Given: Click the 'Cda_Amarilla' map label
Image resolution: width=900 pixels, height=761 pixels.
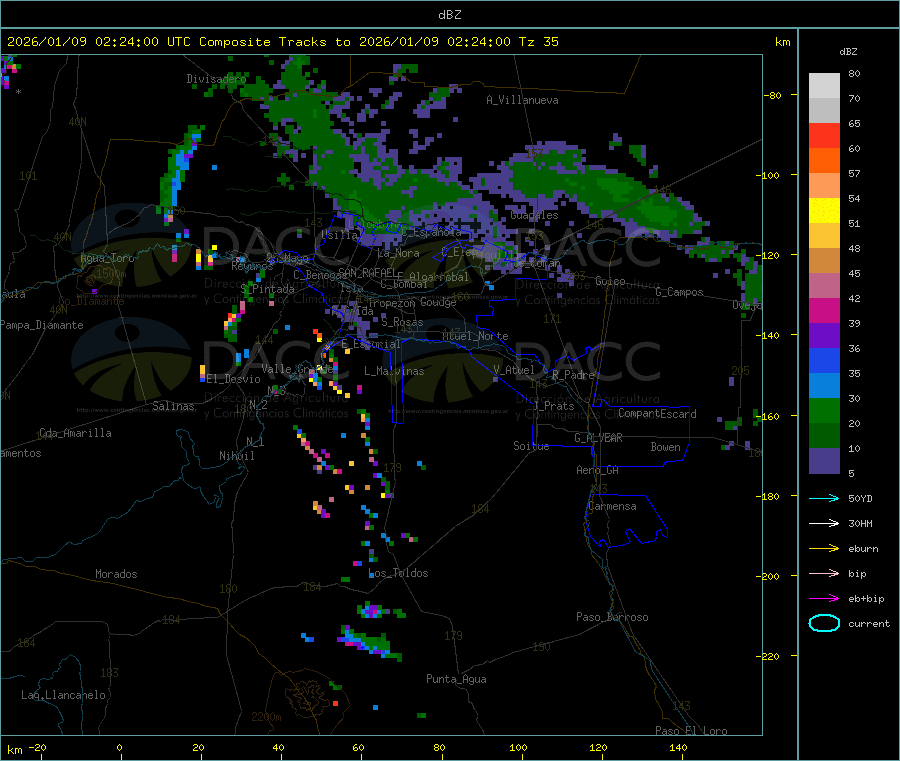Looking at the screenshot, I should (x=75, y=433).
